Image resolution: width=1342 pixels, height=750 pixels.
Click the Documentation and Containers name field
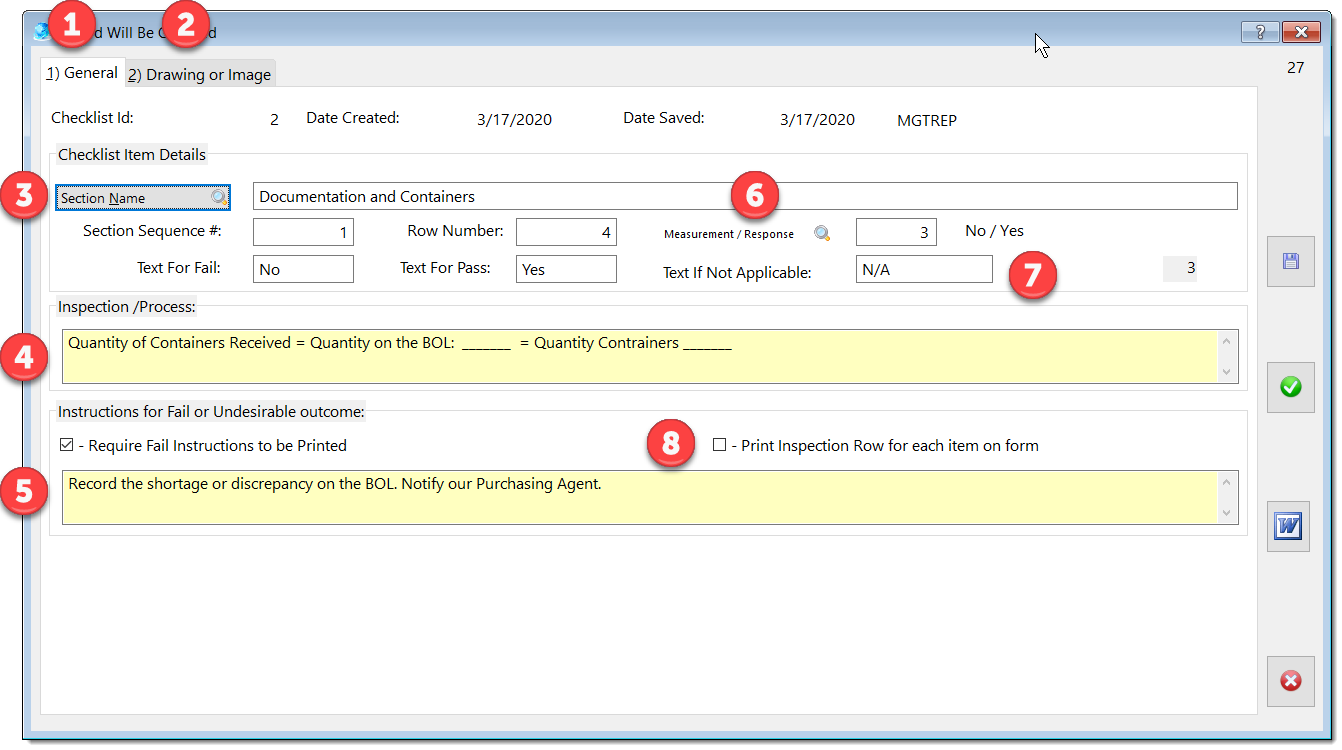(x=744, y=197)
